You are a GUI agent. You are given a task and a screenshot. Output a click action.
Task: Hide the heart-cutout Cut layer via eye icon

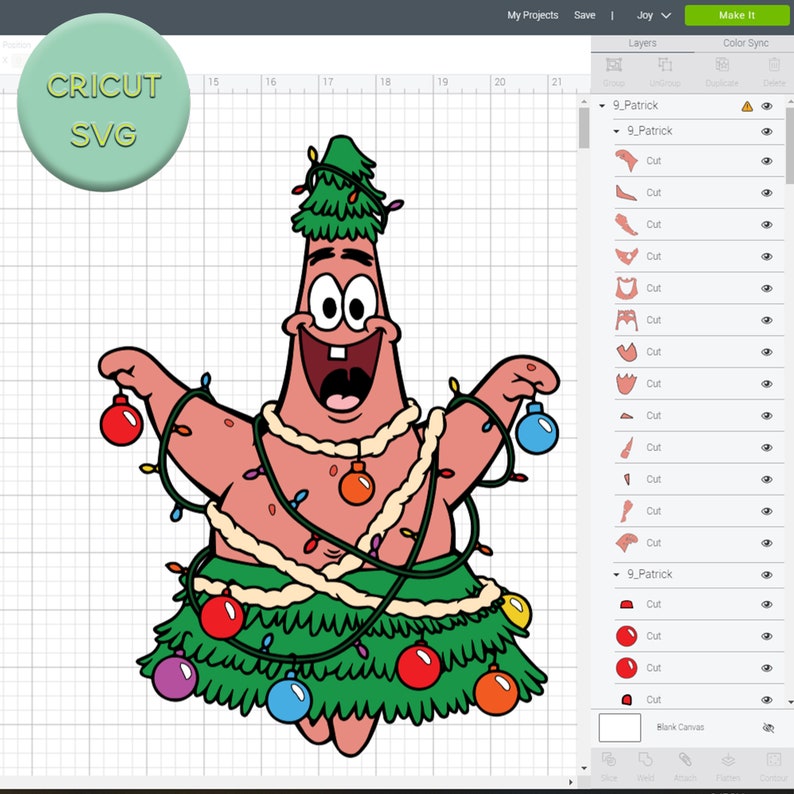(767, 257)
